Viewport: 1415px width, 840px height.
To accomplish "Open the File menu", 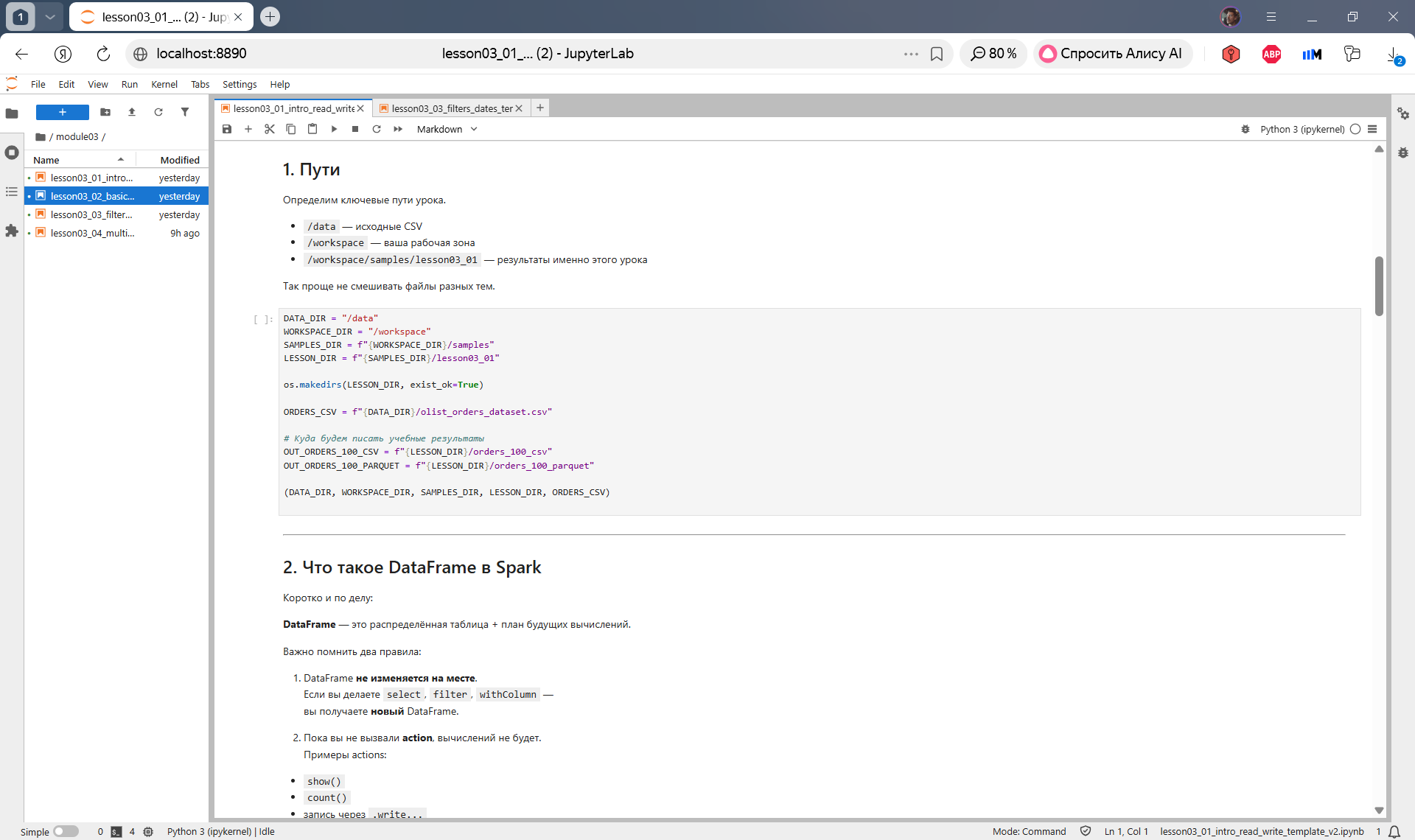I will 38,84.
